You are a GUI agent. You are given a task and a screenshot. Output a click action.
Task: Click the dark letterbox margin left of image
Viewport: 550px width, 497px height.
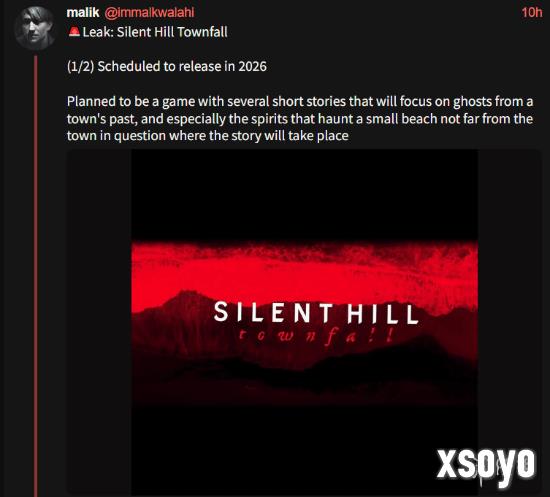[x=99, y=322]
